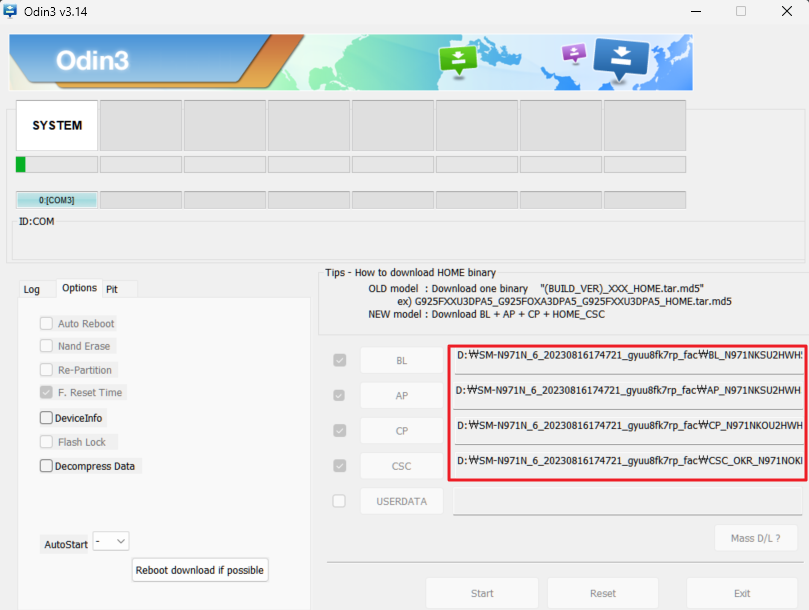The height and width of the screenshot is (610, 809).
Task: Switch to the Log tab
Action: pyautogui.click(x=31, y=290)
